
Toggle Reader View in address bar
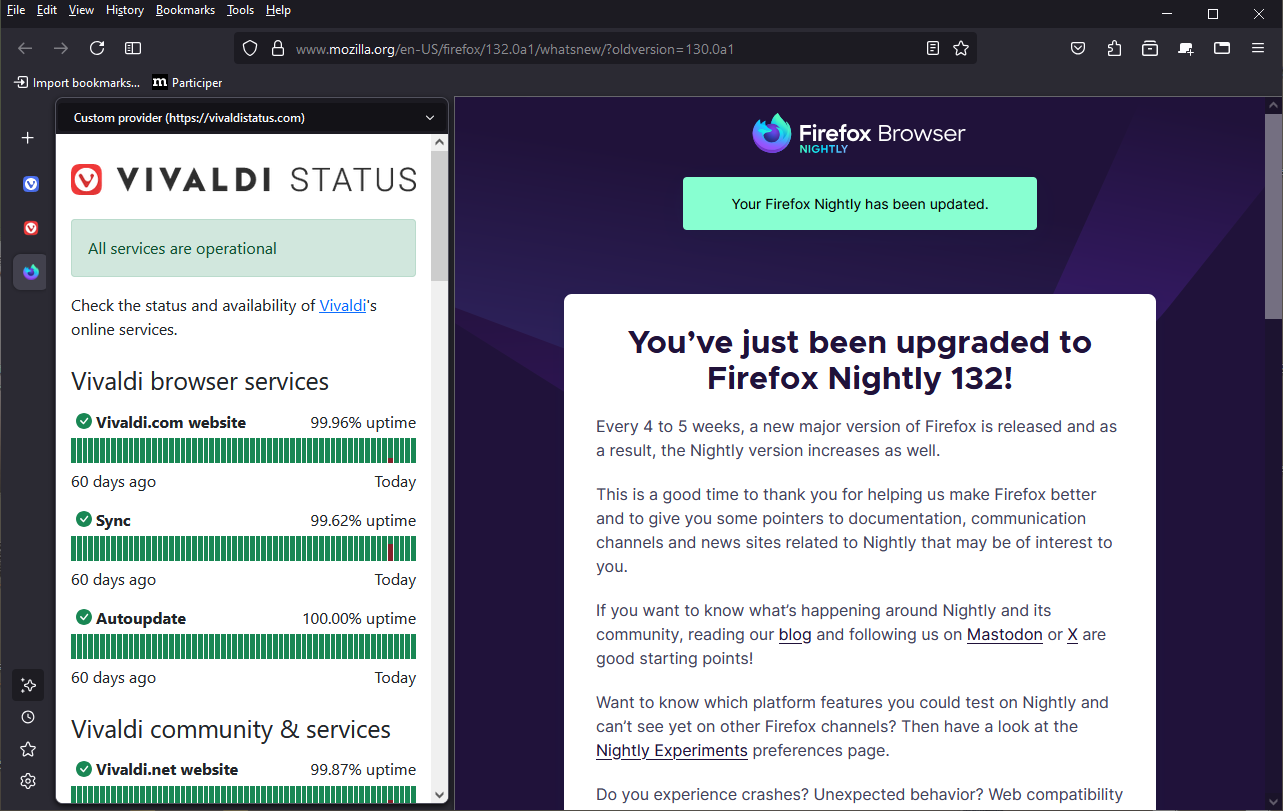[933, 48]
